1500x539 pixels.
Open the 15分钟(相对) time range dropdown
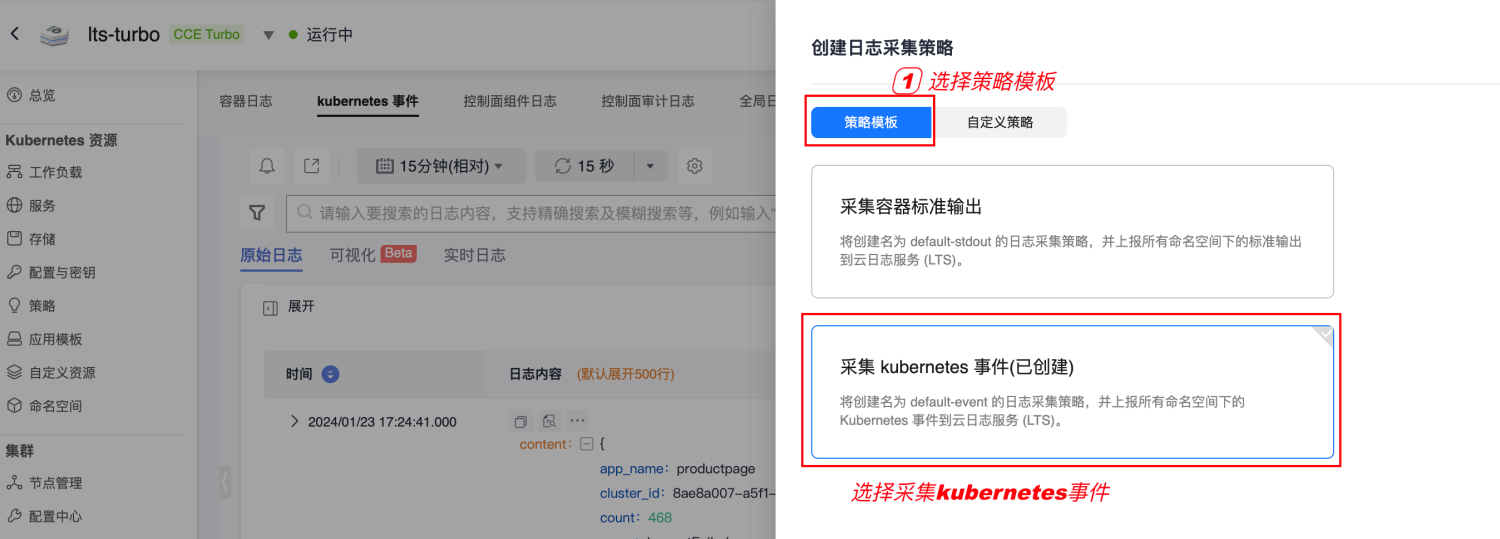[x=441, y=166]
